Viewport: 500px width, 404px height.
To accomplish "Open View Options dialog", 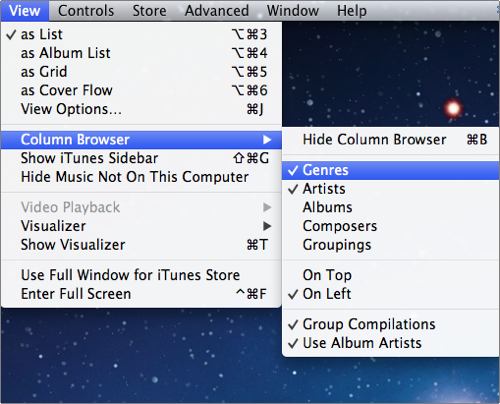I will pos(141,109).
